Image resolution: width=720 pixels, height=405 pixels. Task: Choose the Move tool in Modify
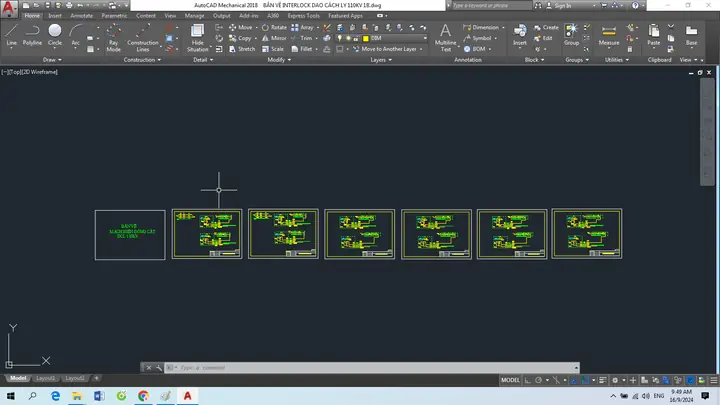(x=241, y=28)
